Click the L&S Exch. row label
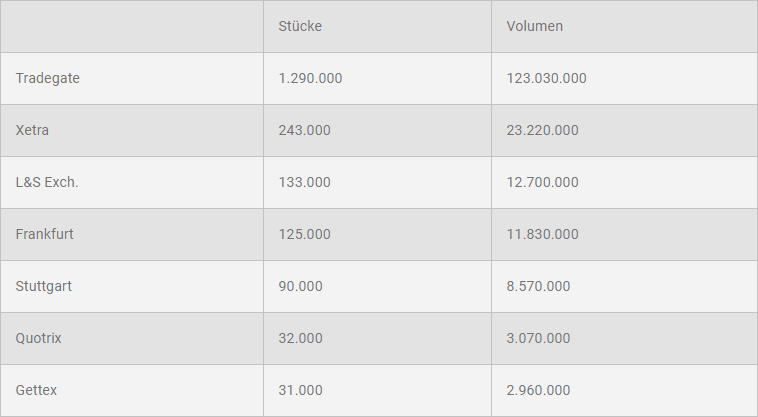 pos(47,182)
